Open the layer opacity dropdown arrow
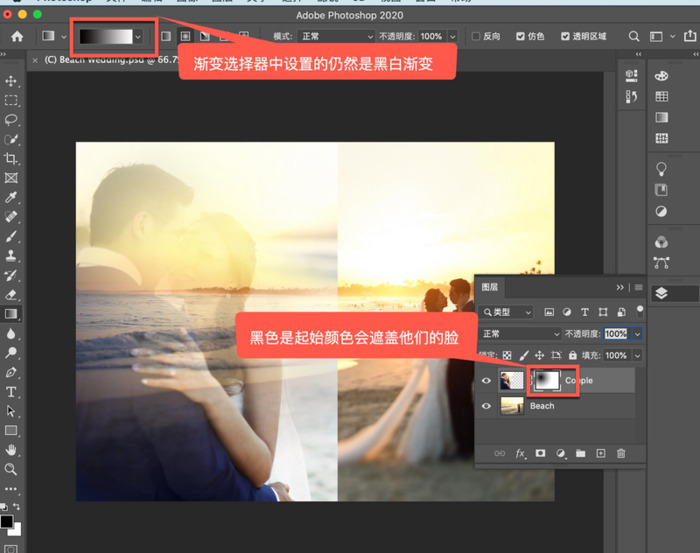This screenshot has height=553, width=700. pyautogui.click(x=638, y=334)
